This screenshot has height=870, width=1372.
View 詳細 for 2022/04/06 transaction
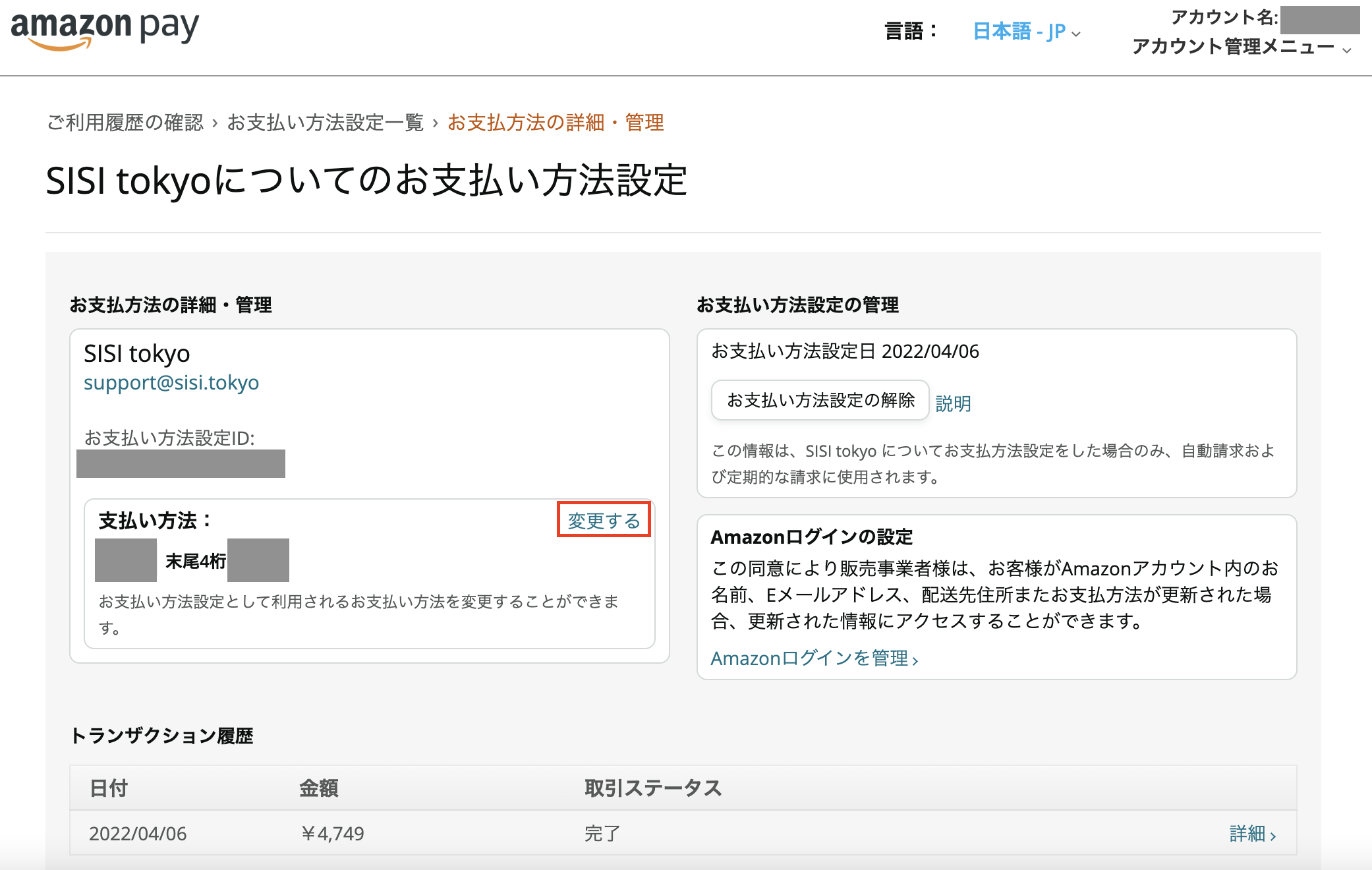1253,834
